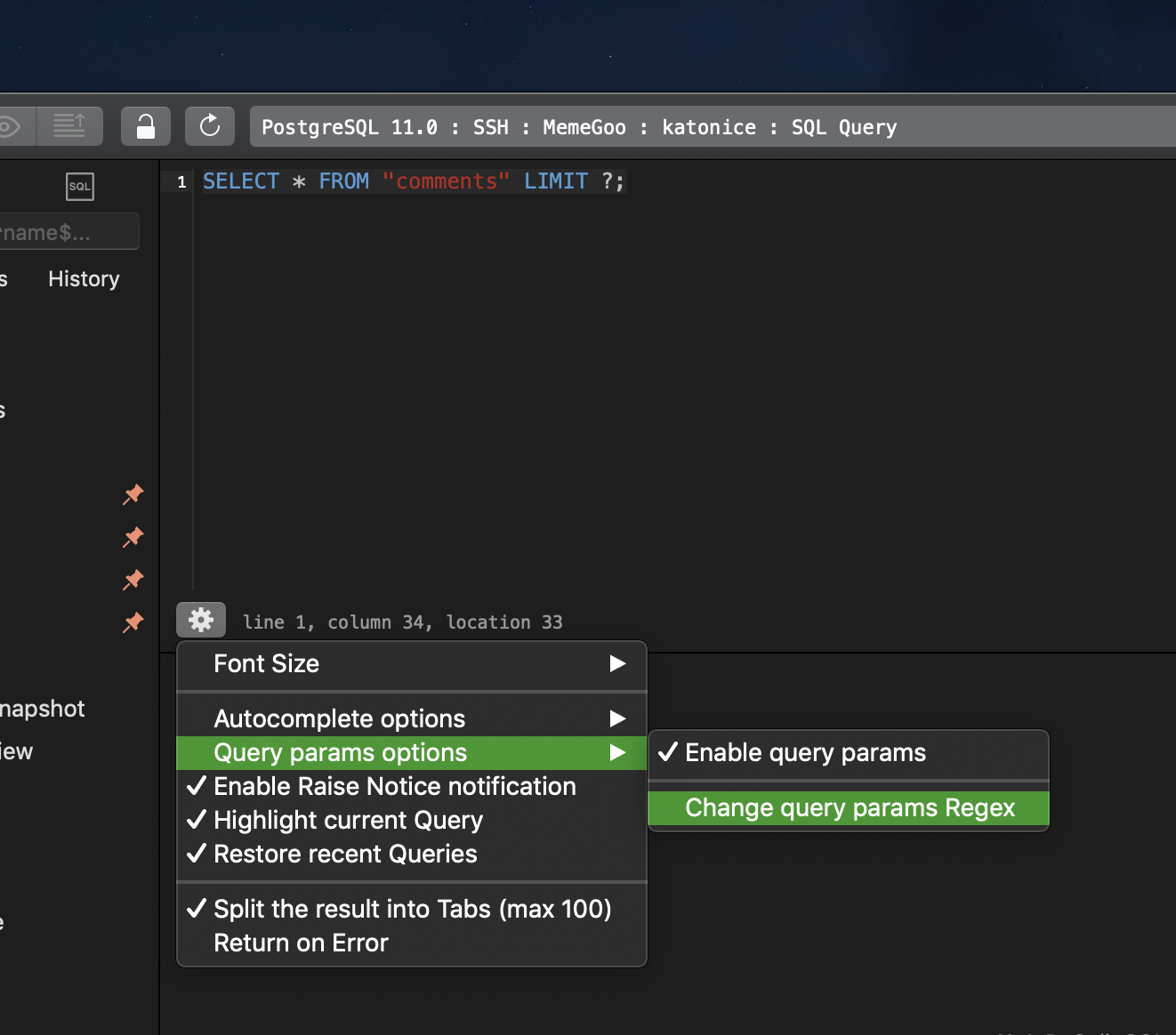Expand the Query params options submenu

click(412, 752)
